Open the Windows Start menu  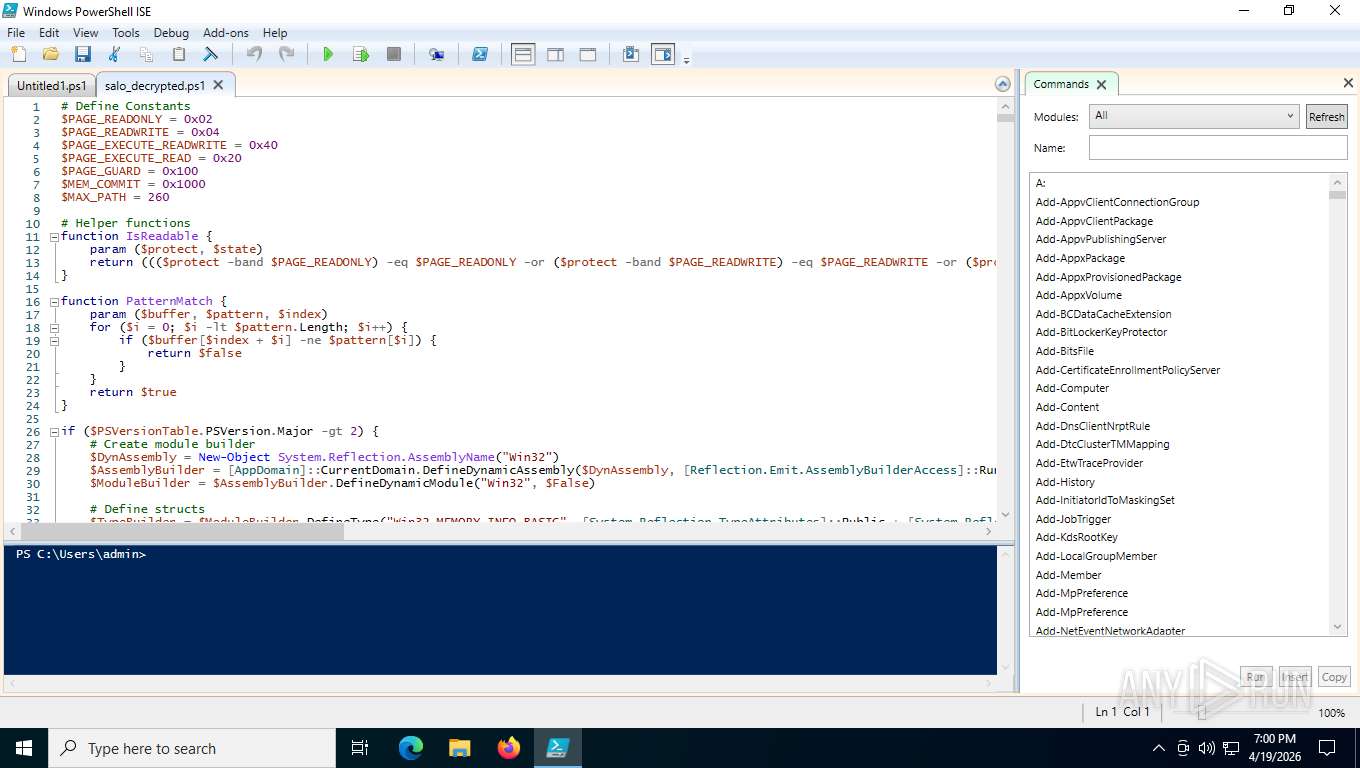pos(23,748)
